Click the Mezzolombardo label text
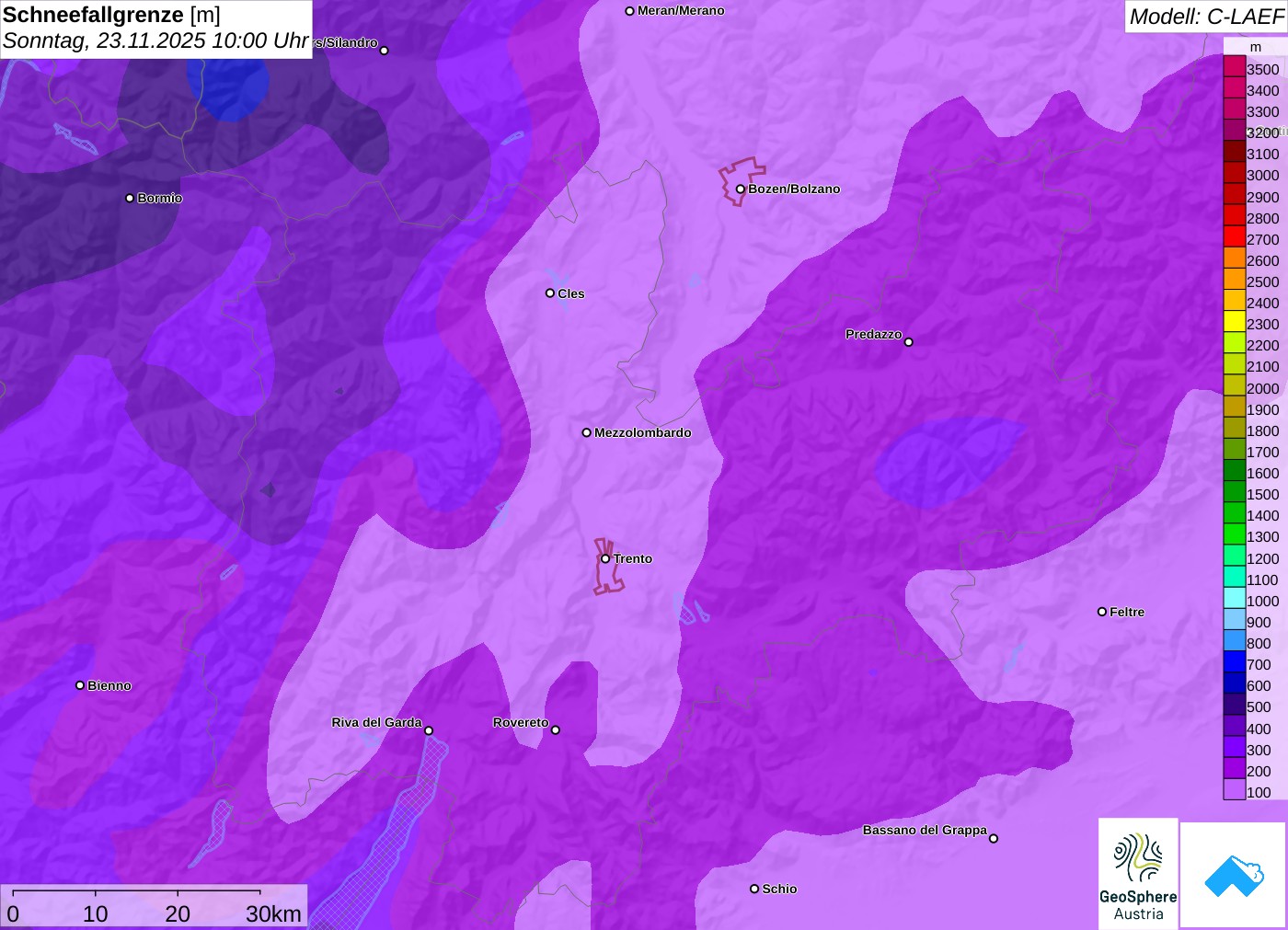This screenshot has width=1288, height=930. (643, 432)
